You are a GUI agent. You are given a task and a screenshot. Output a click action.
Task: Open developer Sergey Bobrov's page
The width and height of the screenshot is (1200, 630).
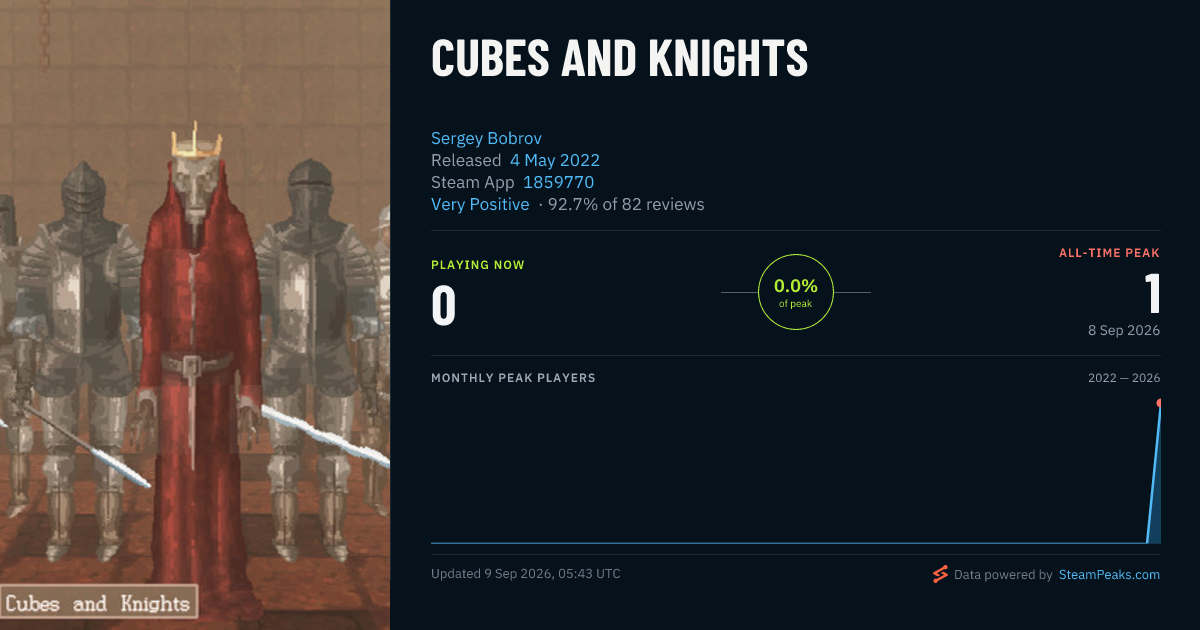(486, 138)
